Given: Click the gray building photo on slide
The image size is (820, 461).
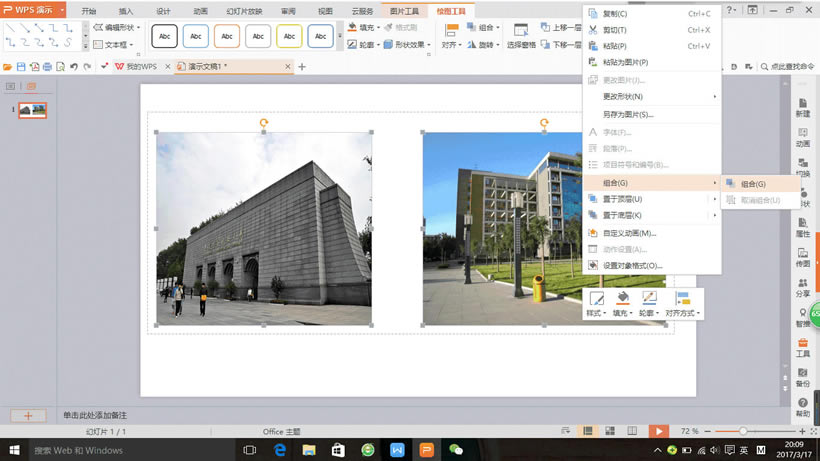Looking at the screenshot, I should click(264, 228).
